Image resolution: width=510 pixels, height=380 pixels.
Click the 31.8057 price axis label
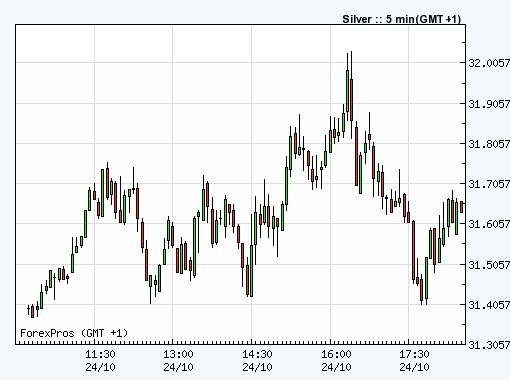click(x=489, y=144)
